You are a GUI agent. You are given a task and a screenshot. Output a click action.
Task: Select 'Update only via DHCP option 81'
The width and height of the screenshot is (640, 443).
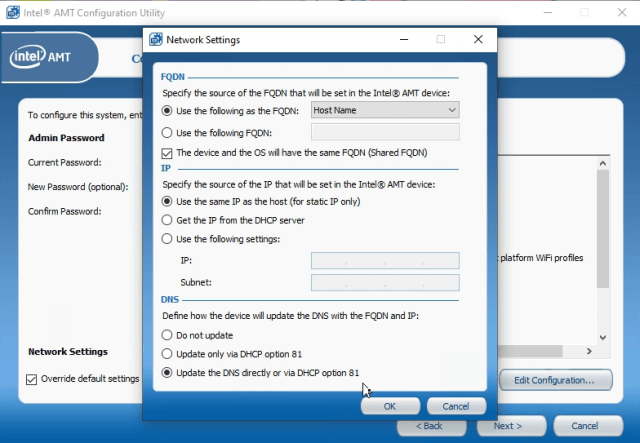[x=167, y=354]
